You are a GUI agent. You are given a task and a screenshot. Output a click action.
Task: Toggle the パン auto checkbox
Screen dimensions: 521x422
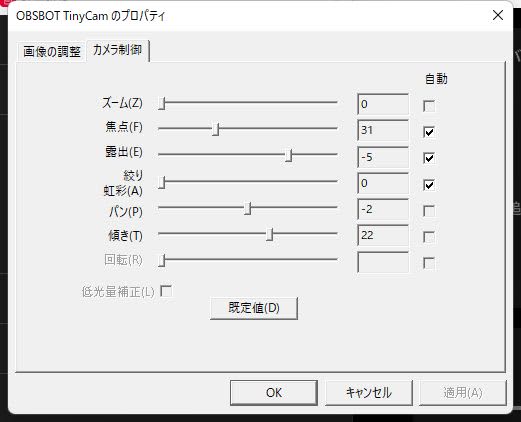(x=429, y=211)
